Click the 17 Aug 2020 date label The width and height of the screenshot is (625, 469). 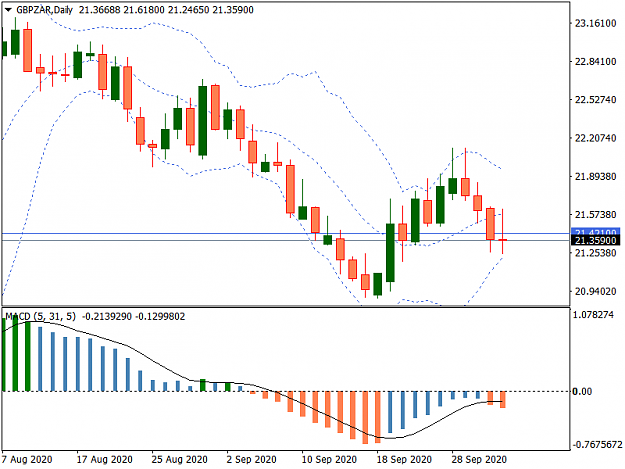tap(104, 459)
